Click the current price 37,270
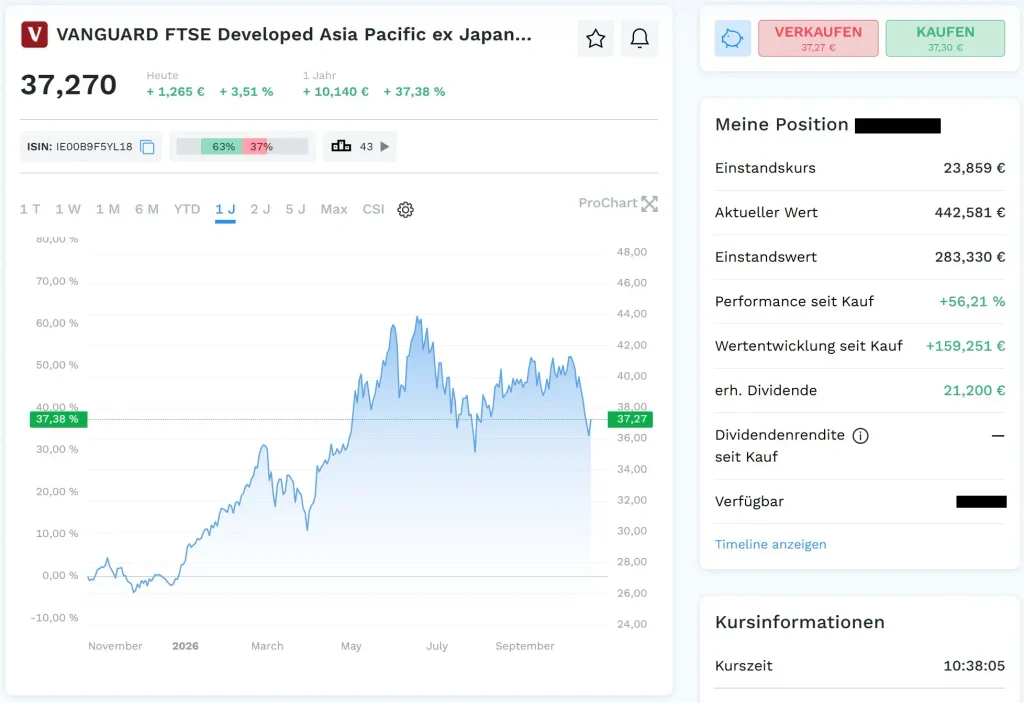 tap(69, 85)
